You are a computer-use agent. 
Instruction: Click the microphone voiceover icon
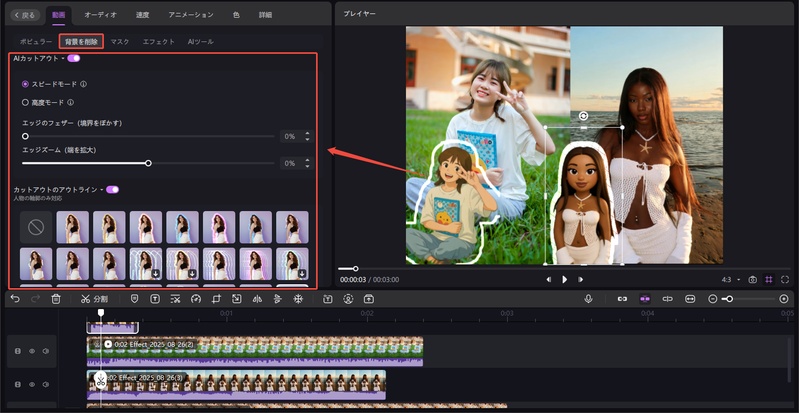click(589, 299)
